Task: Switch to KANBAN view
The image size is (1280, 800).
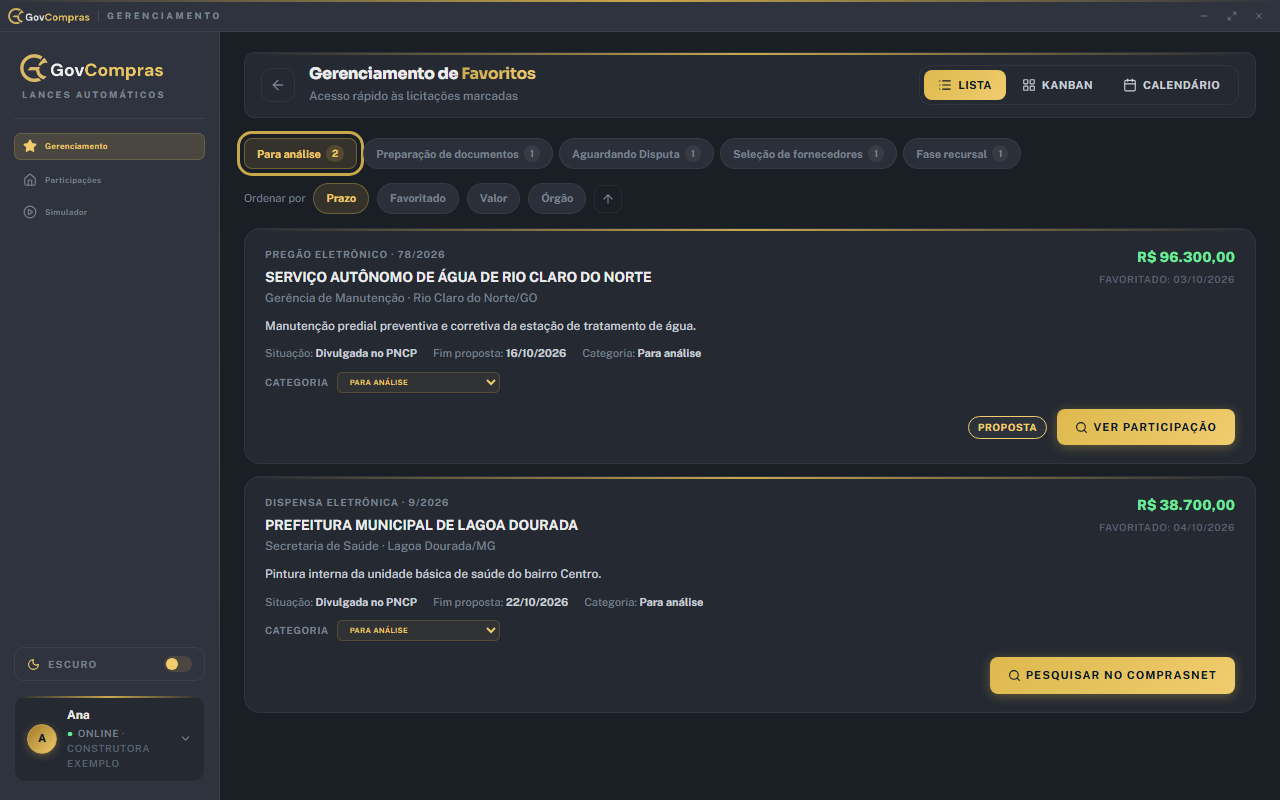Action: click(1057, 85)
